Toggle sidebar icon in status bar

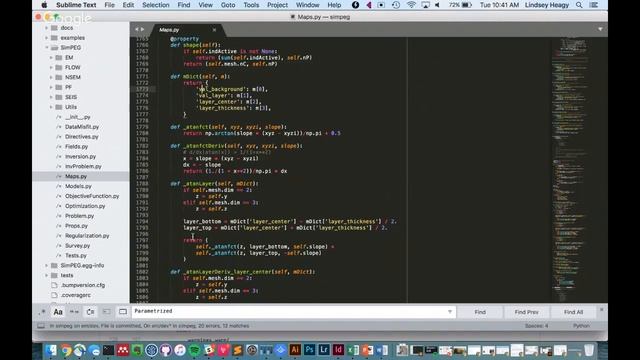41,326
